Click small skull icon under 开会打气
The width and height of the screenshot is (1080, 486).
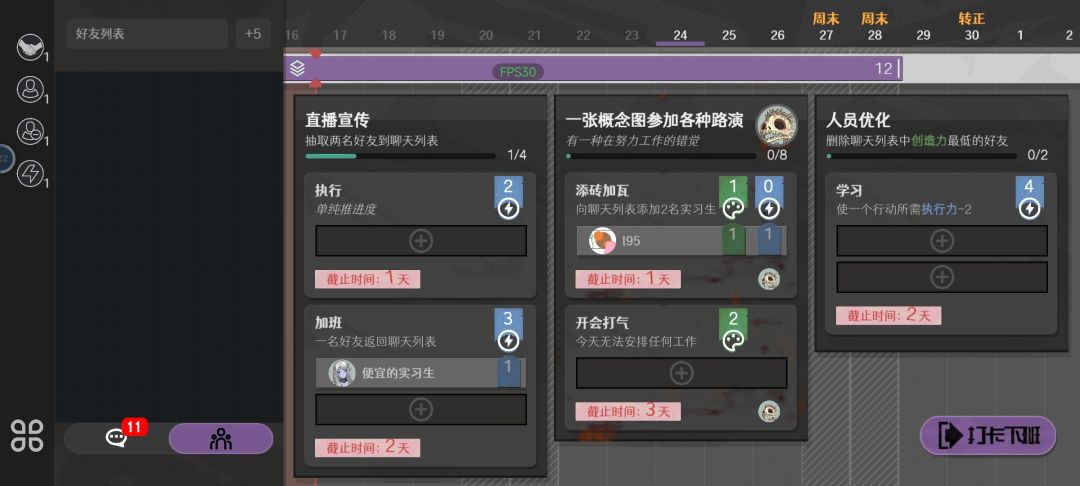(x=769, y=411)
